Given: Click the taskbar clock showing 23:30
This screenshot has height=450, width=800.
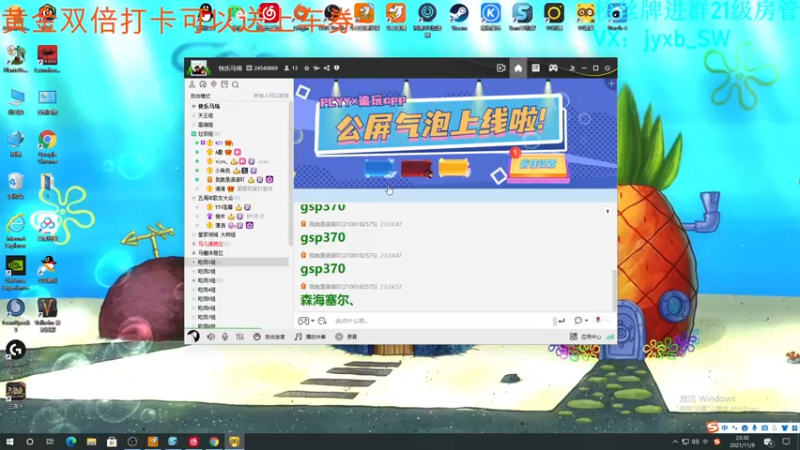Looking at the screenshot, I should tap(742, 442).
